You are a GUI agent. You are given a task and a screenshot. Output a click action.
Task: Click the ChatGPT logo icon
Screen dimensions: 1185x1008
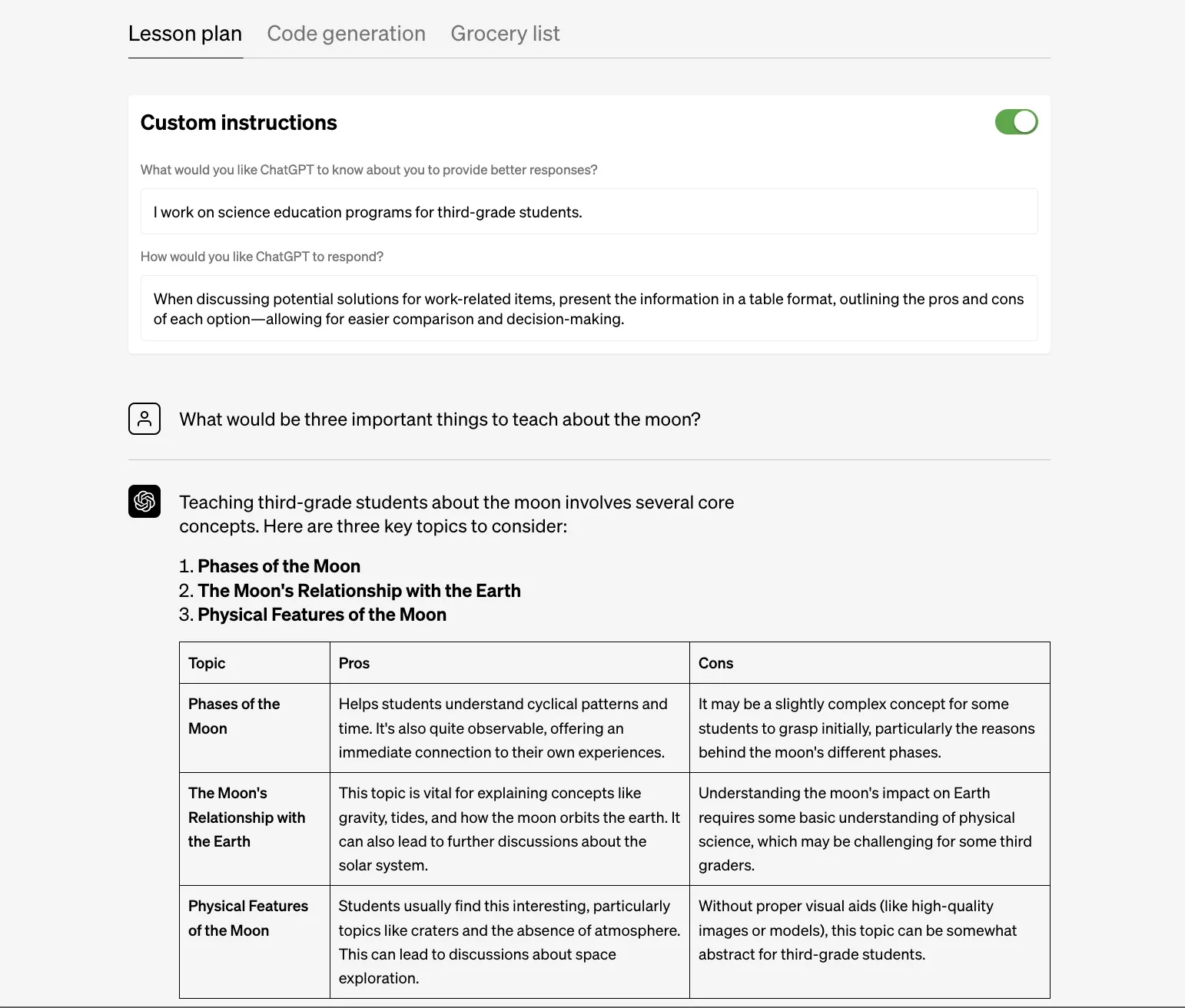144,502
